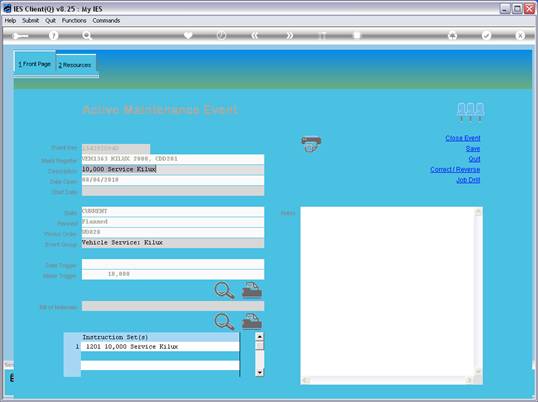Click the magnifier lookup below Meter Trigger

point(224,290)
